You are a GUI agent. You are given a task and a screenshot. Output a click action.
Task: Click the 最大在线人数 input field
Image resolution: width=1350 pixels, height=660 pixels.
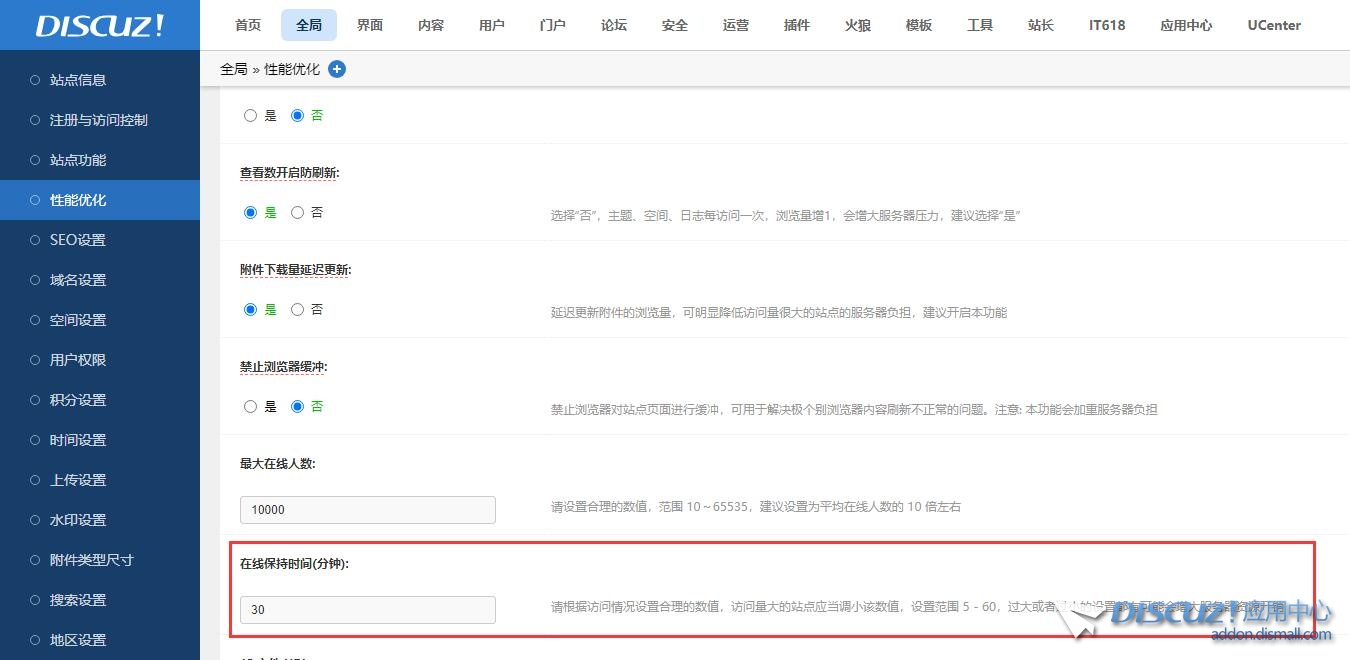367,510
